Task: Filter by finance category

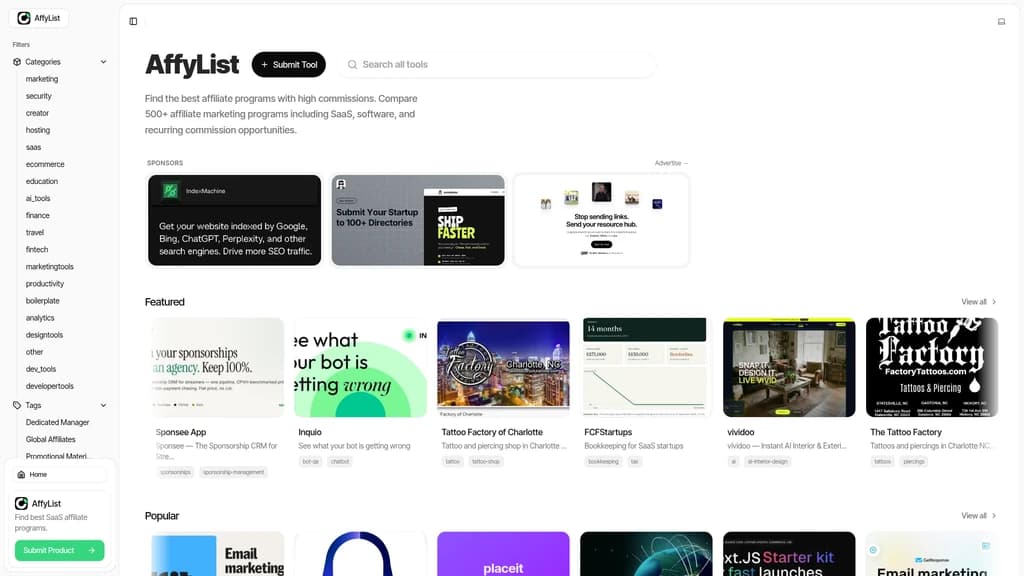Action: [38, 216]
